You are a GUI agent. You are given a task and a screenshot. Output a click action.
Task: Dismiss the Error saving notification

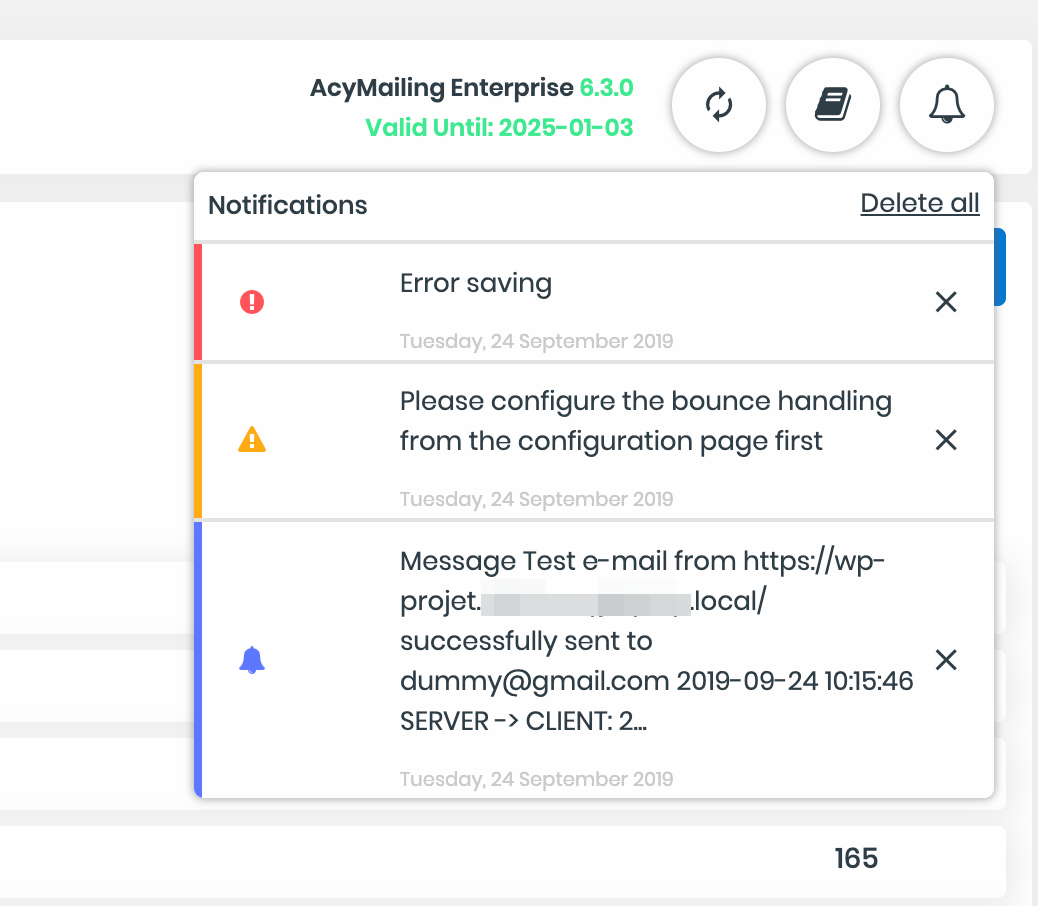946,302
